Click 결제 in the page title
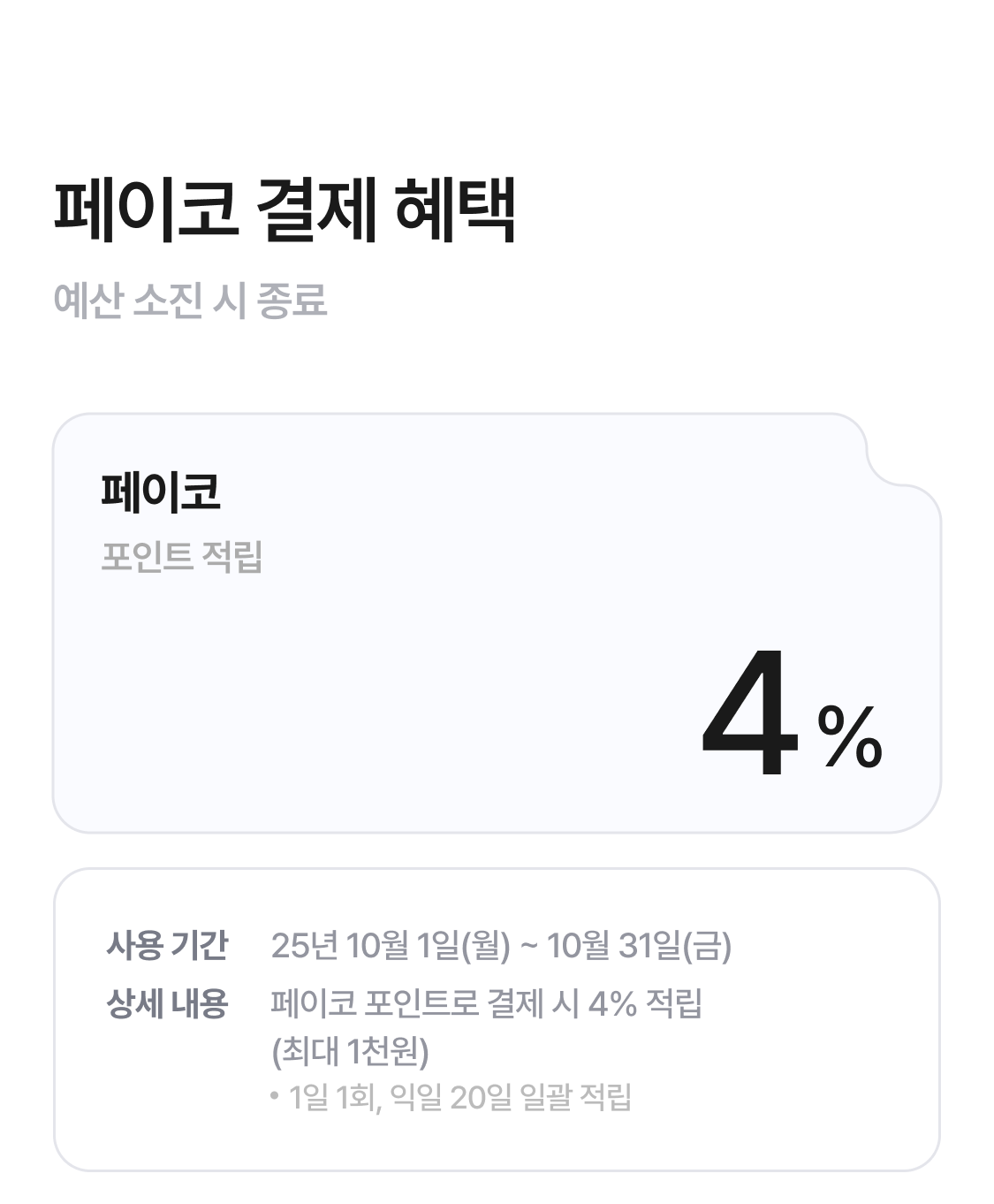Image resolution: width=994 pixels, height=1204 pixels. [315, 210]
